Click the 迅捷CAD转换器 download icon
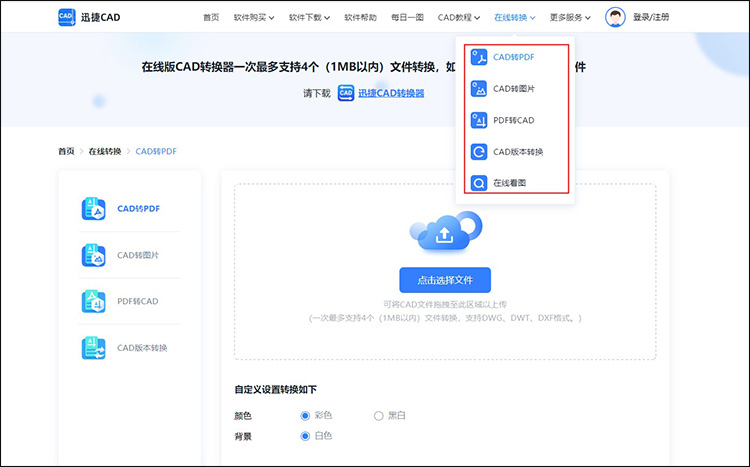Image resolution: width=750 pixels, height=467 pixels. pos(346,93)
